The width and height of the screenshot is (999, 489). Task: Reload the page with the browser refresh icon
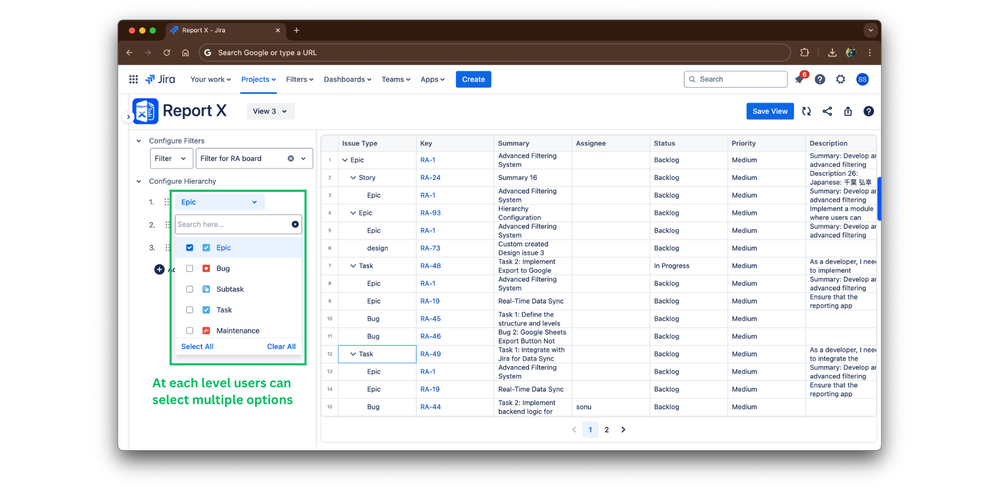pyautogui.click(x=167, y=53)
